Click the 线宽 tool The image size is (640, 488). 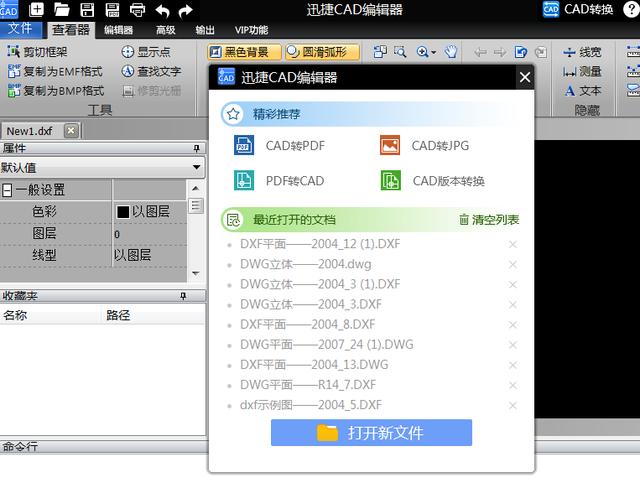click(x=582, y=52)
